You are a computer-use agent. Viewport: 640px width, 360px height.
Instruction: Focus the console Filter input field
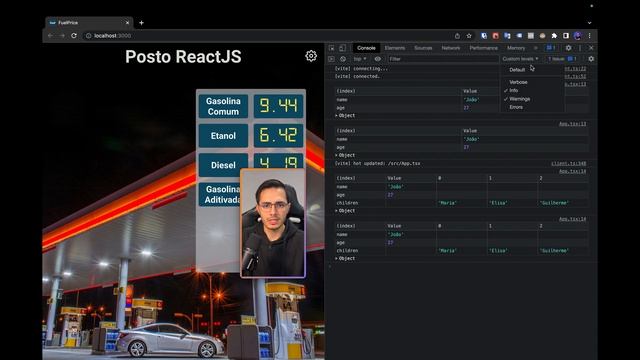[x=443, y=59]
